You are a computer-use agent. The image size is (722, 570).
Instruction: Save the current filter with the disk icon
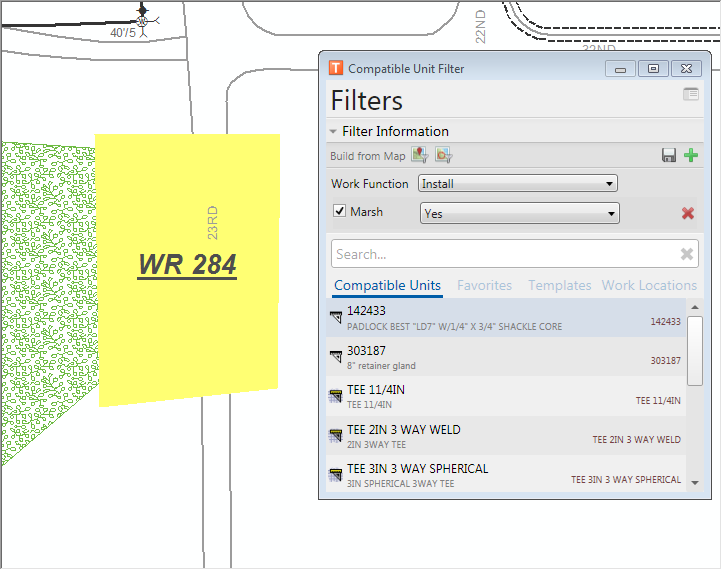click(669, 155)
